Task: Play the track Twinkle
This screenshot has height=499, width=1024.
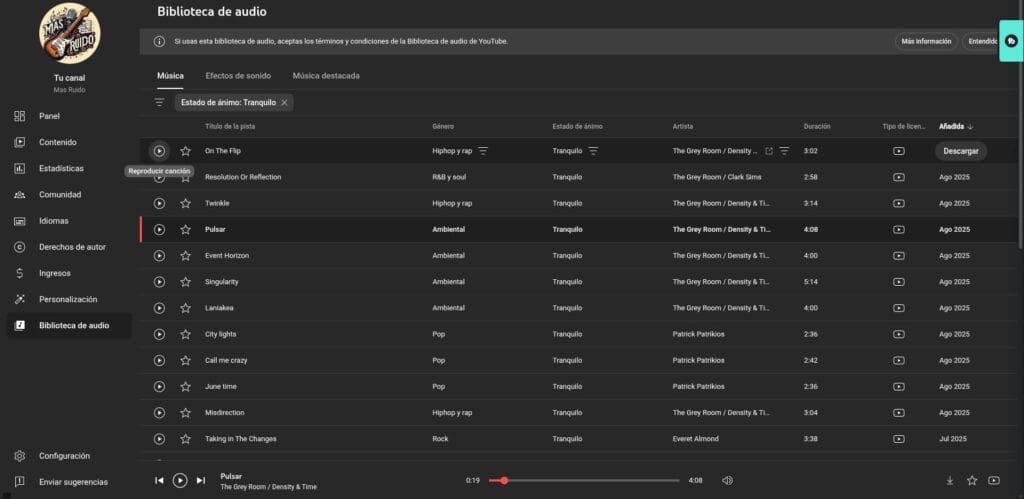Action: [x=159, y=203]
